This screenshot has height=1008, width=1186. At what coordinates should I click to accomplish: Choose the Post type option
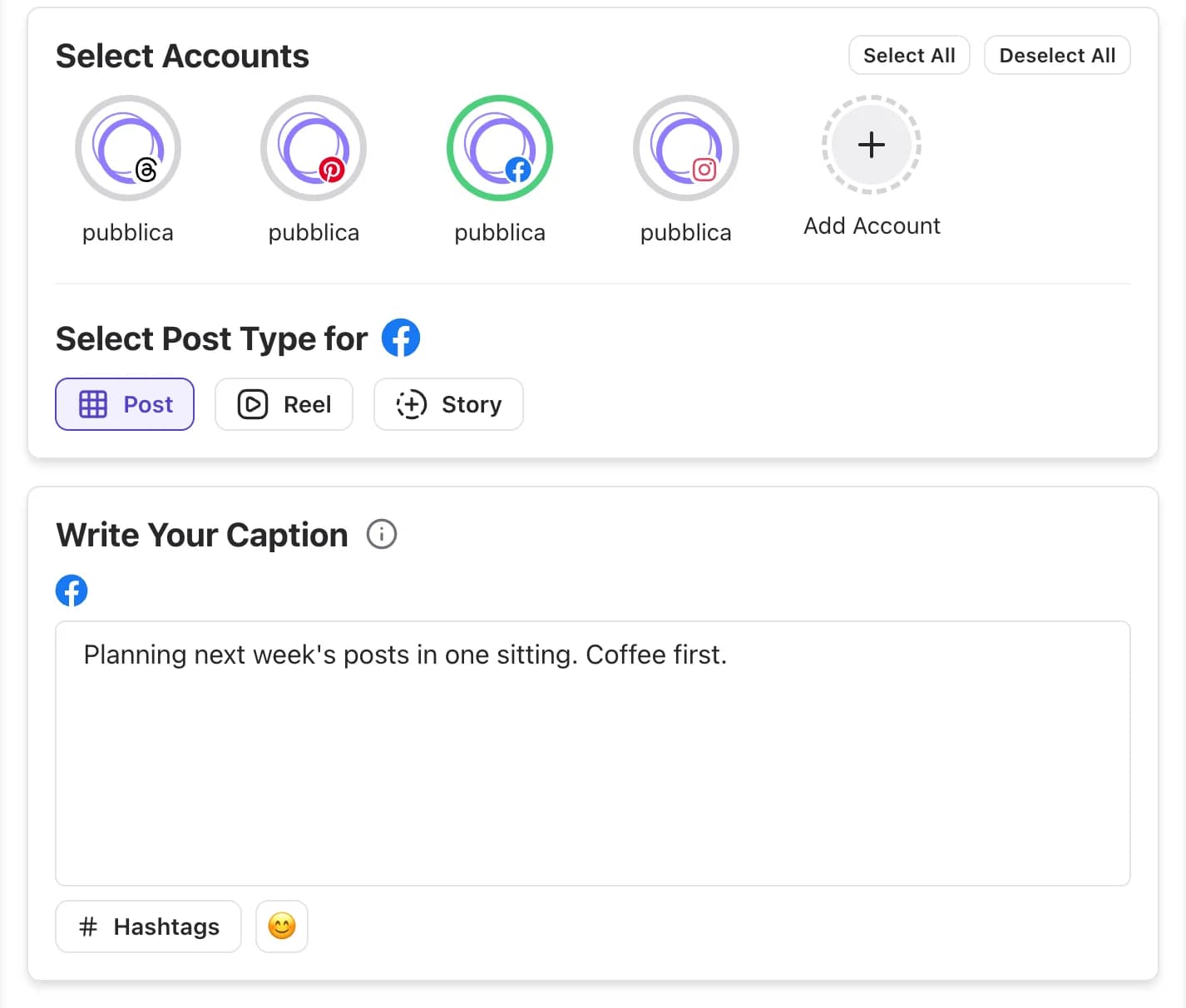tap(125, 404)
